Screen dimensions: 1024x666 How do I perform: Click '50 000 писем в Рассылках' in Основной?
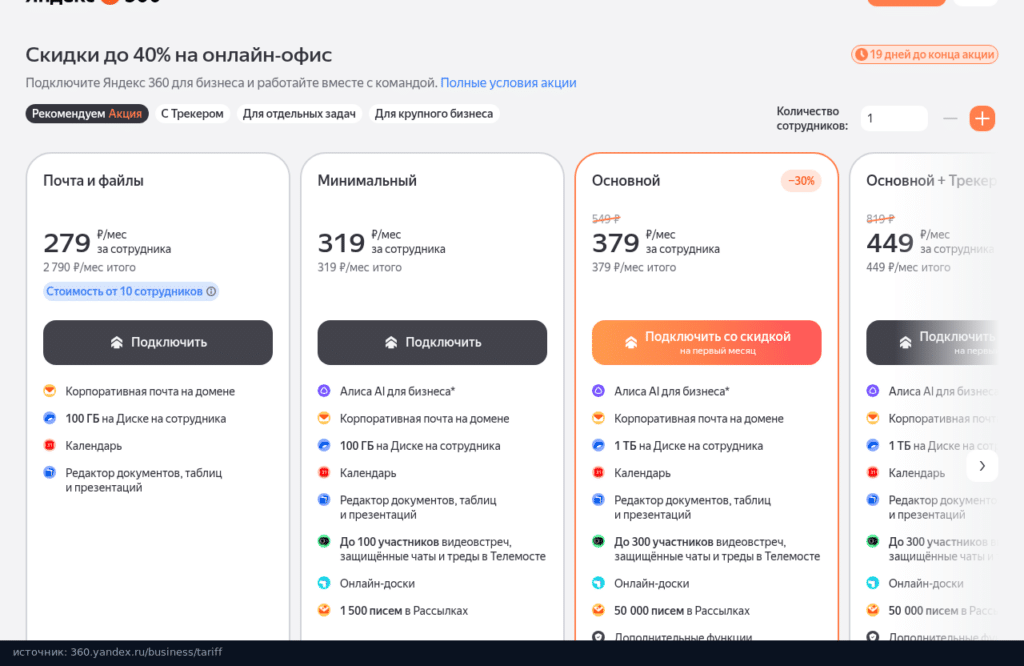point(682,610)
